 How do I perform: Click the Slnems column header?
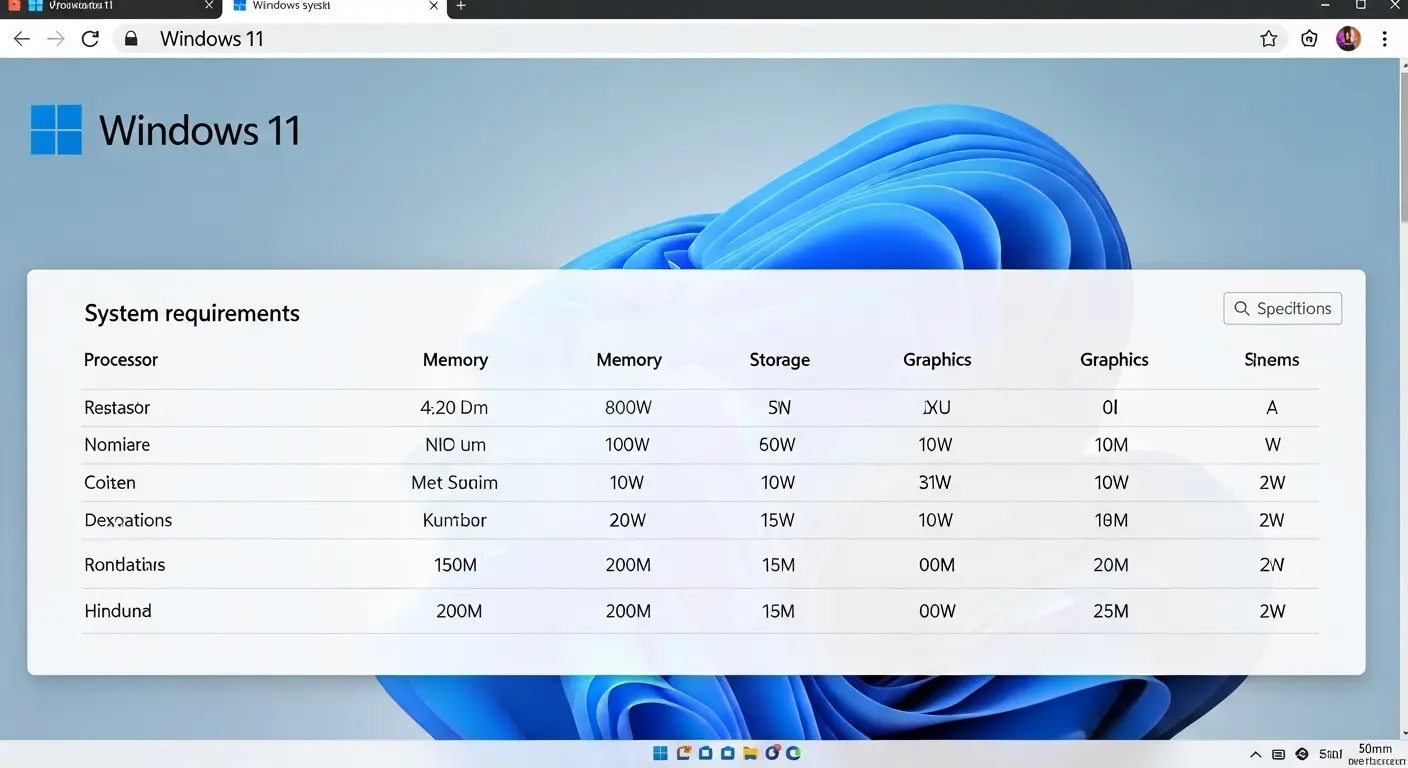(1272, 360)
